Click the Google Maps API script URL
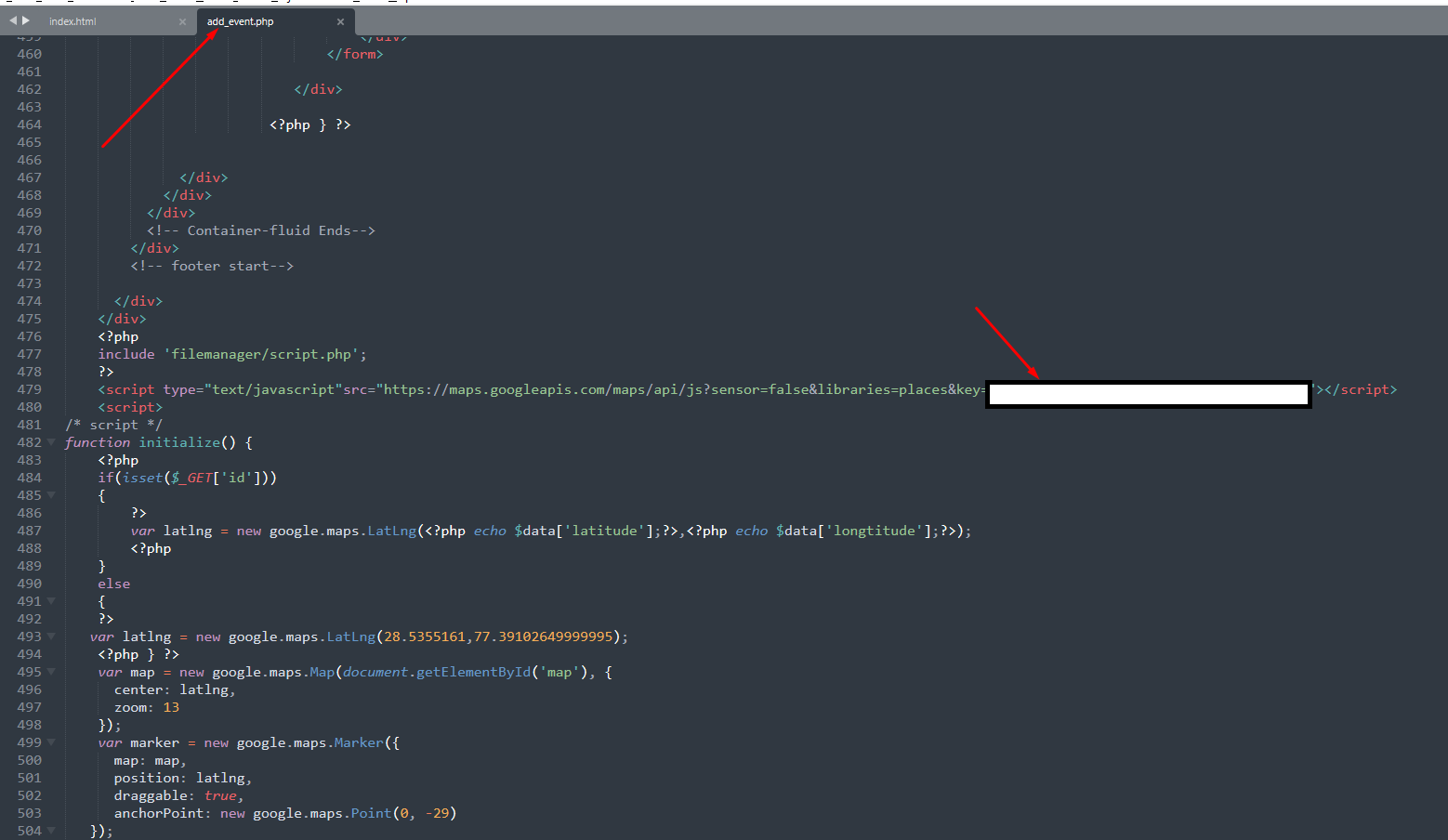The width and height of the screenshot is (1448, 840). point(684,389)
